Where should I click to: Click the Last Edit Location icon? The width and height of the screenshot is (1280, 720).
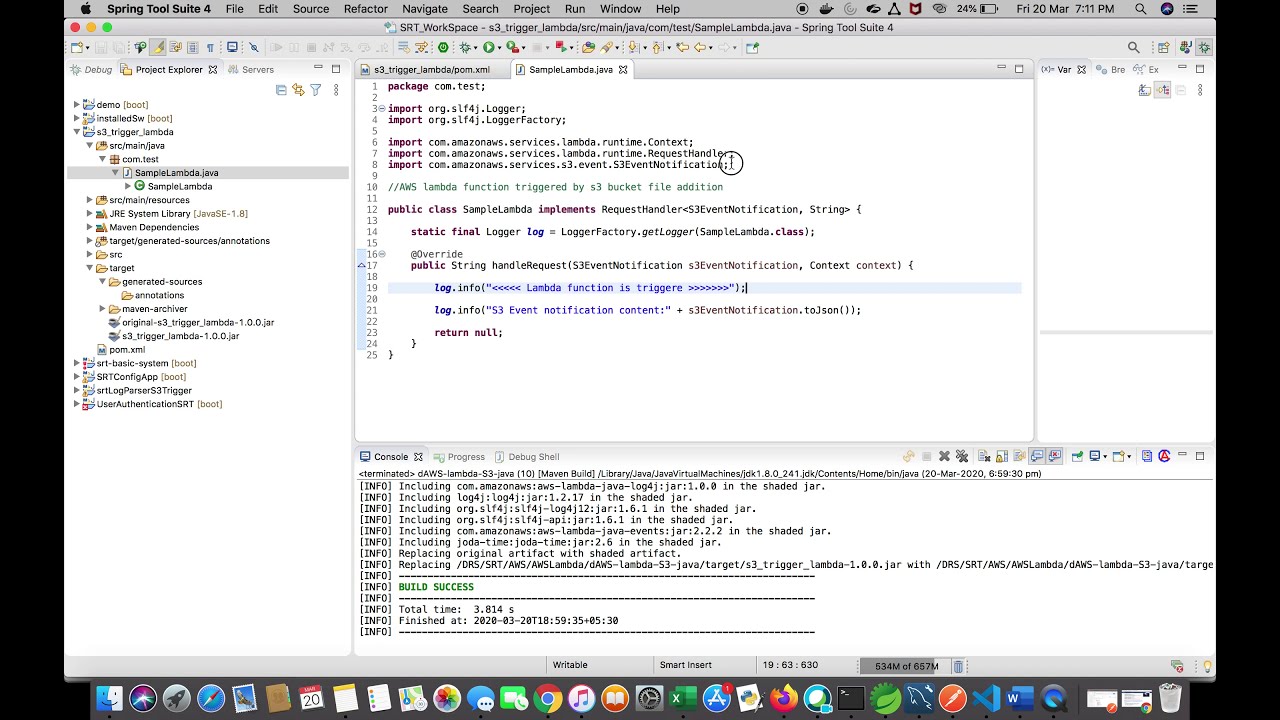682,47
